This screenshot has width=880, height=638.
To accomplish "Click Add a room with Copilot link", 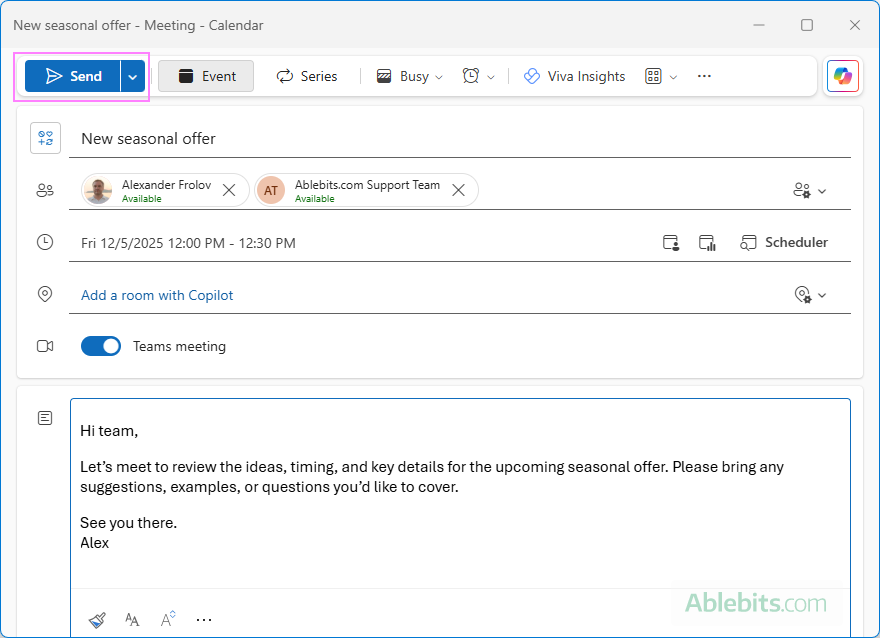I will tap(157, 294).
